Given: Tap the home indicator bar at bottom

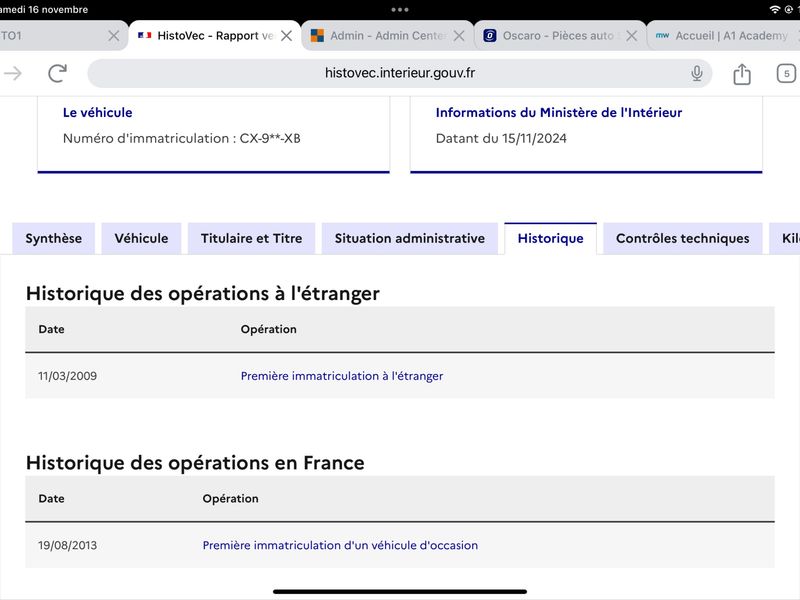Looking at the screenshot, I should pos(400,592).
